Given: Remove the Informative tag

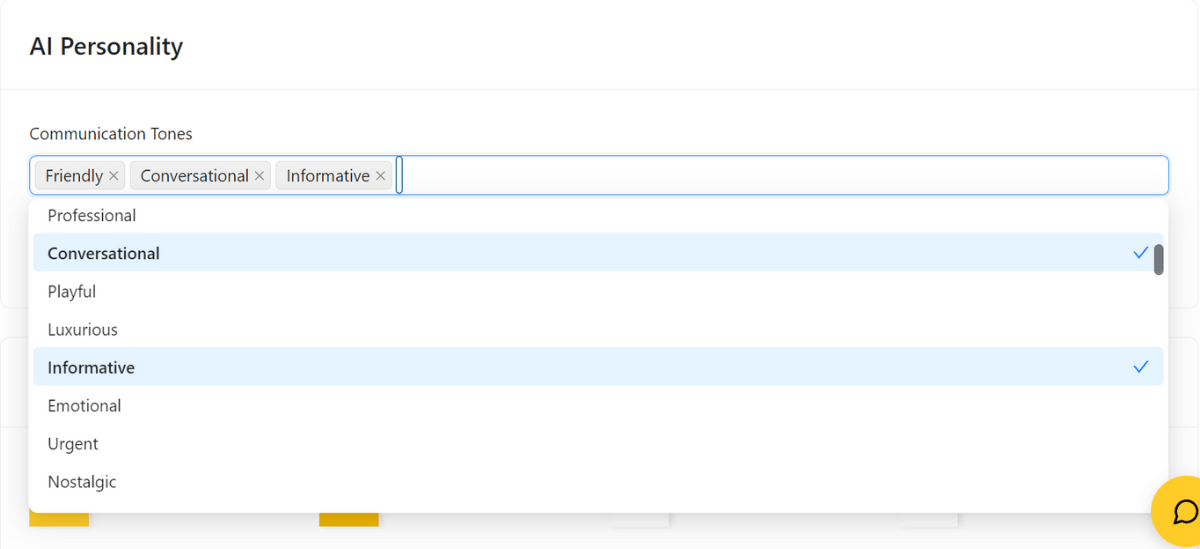Looking at the screenshot, I should pyautogui.click(x=381, y=176).
